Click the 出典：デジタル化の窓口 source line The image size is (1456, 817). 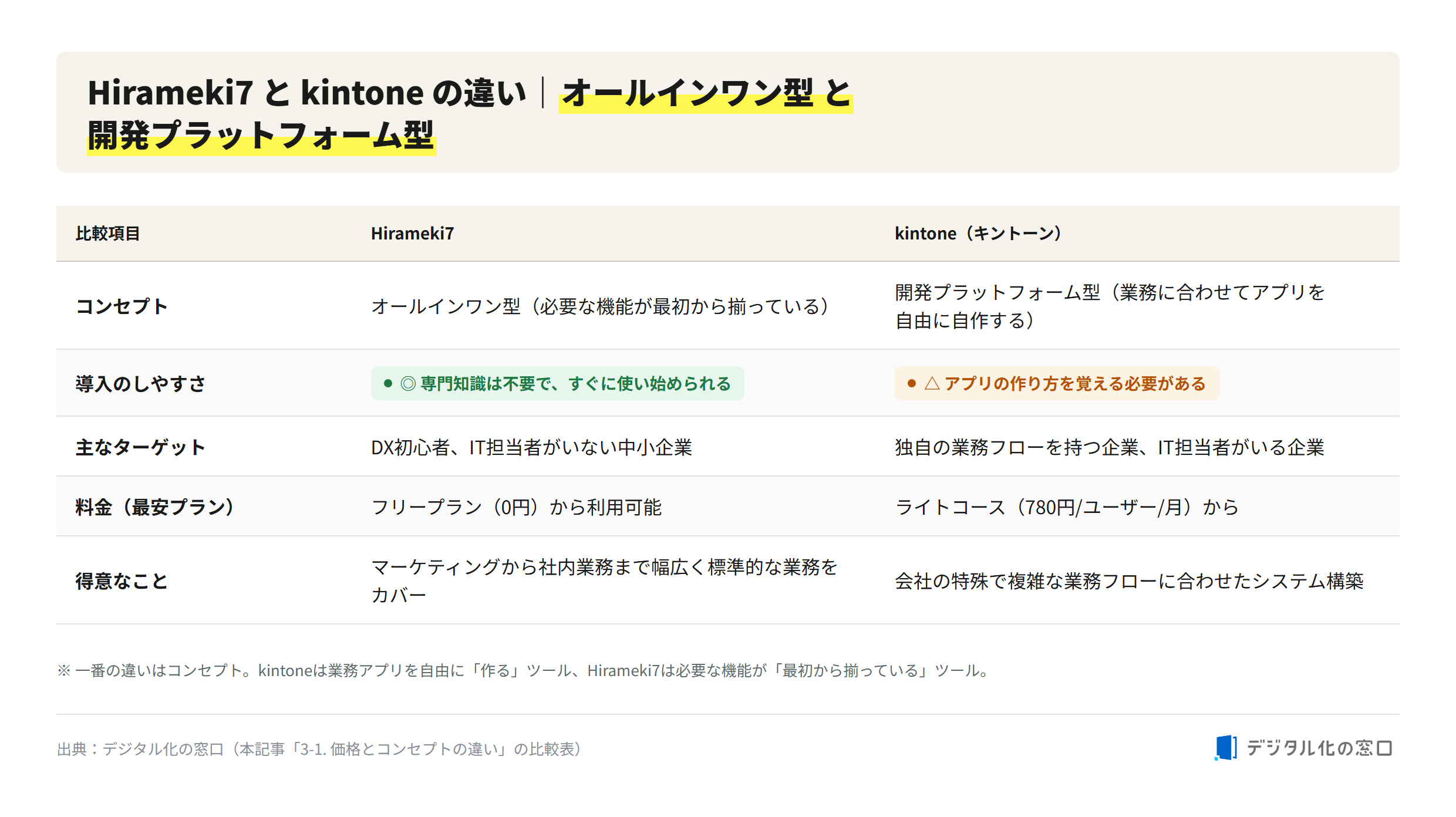coord(320,749)
